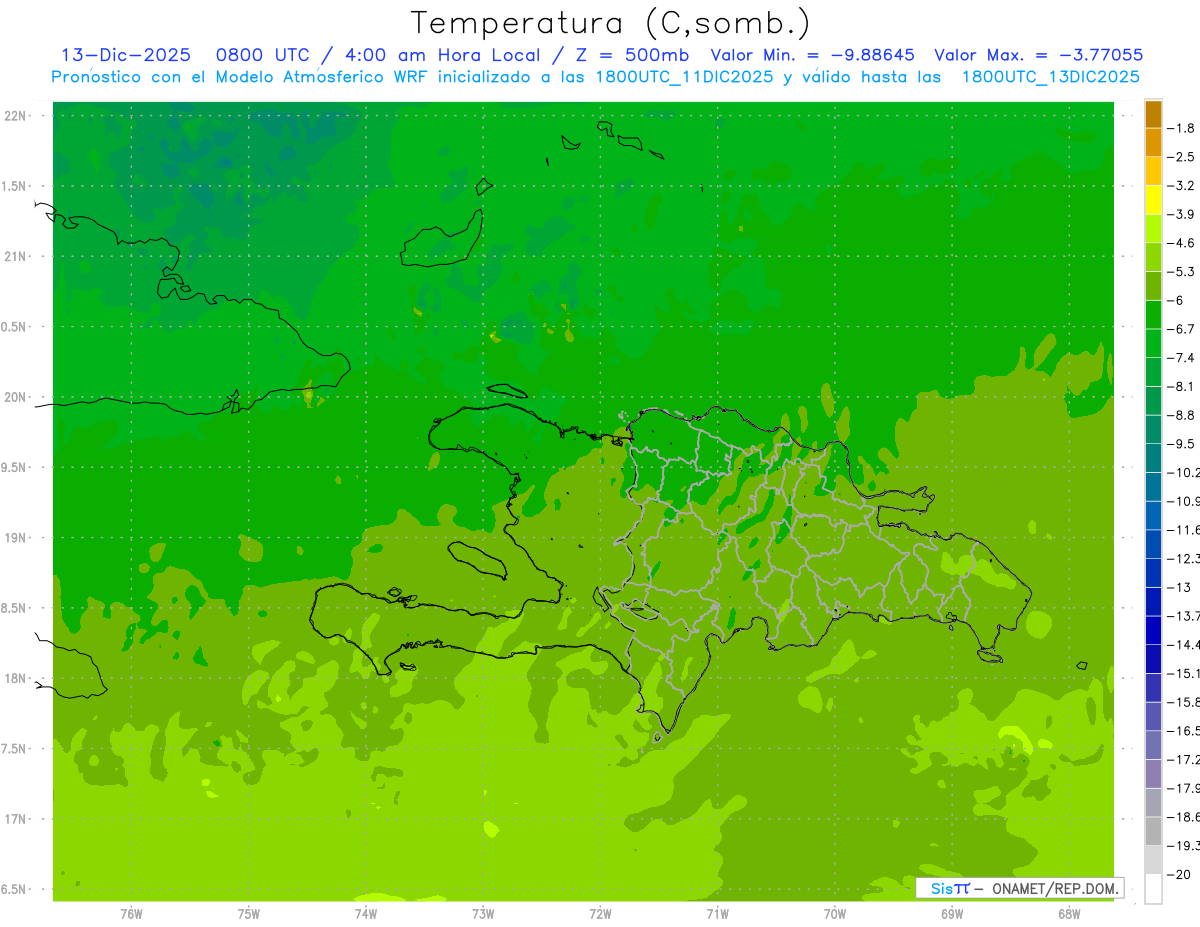Click the '4:00 am Hora Local' text
1200x927 pixels.
pos(443,55)
